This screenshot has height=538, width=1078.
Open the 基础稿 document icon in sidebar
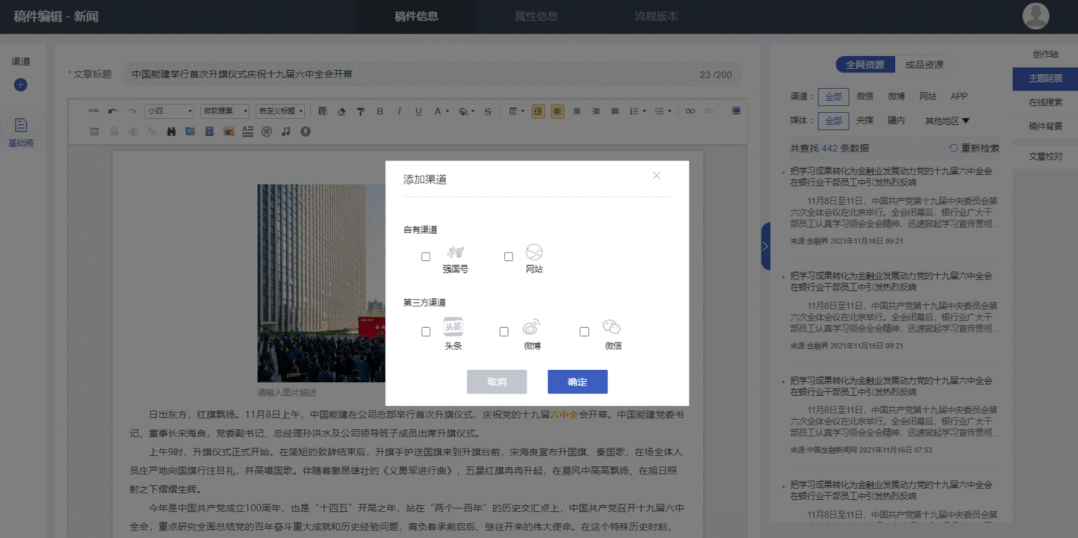pos(20,126)
